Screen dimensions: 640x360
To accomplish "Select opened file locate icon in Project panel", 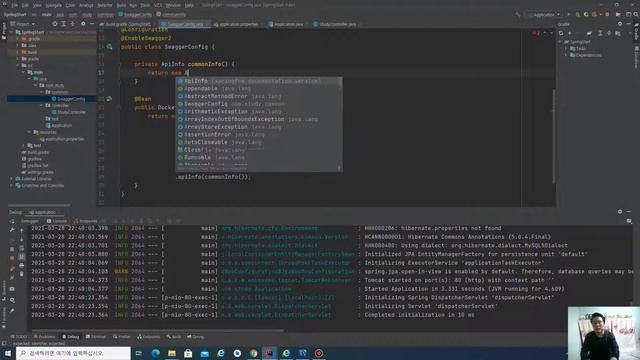I will coord(55,24).
